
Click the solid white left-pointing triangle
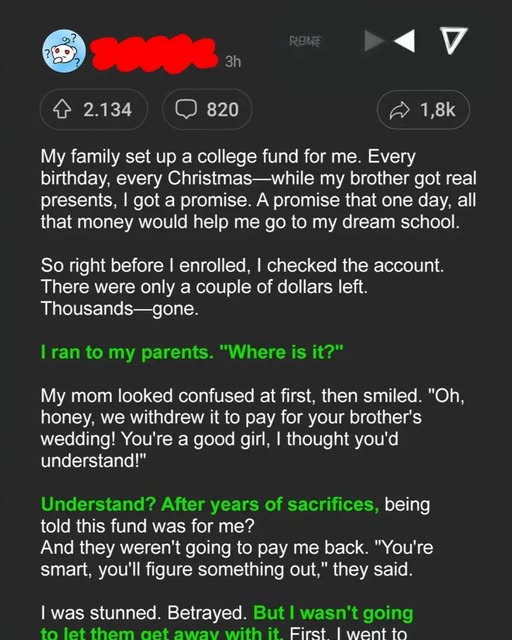coord(405,40)
